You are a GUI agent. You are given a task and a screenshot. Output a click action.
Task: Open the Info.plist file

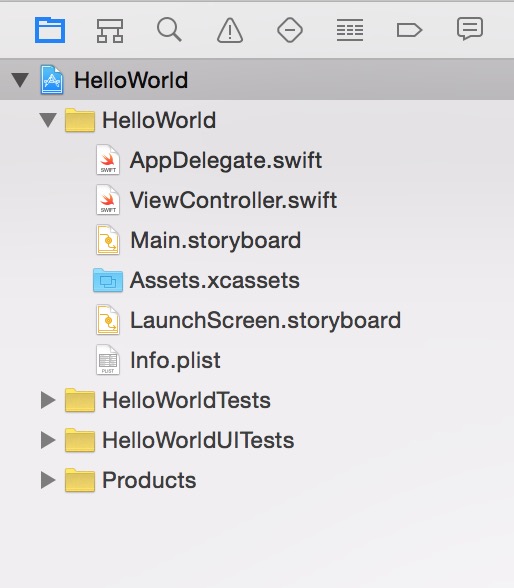tap(158, 360)
